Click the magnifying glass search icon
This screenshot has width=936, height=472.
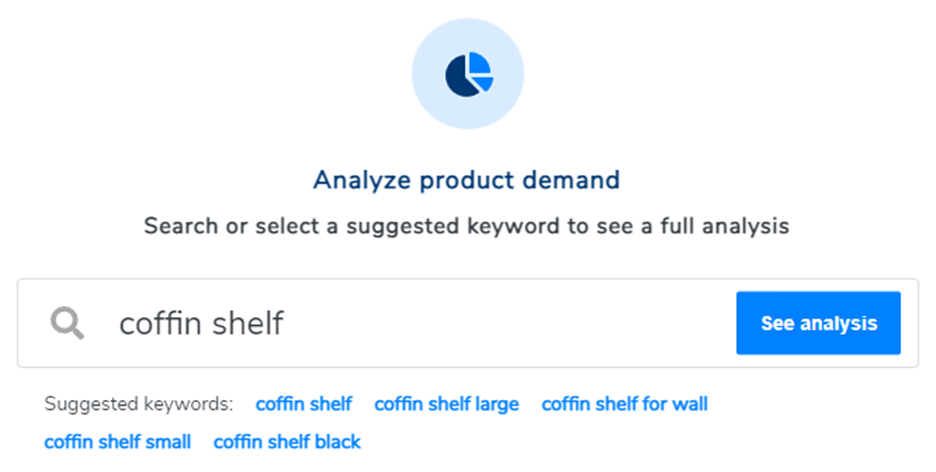click(x=67, y=323)
